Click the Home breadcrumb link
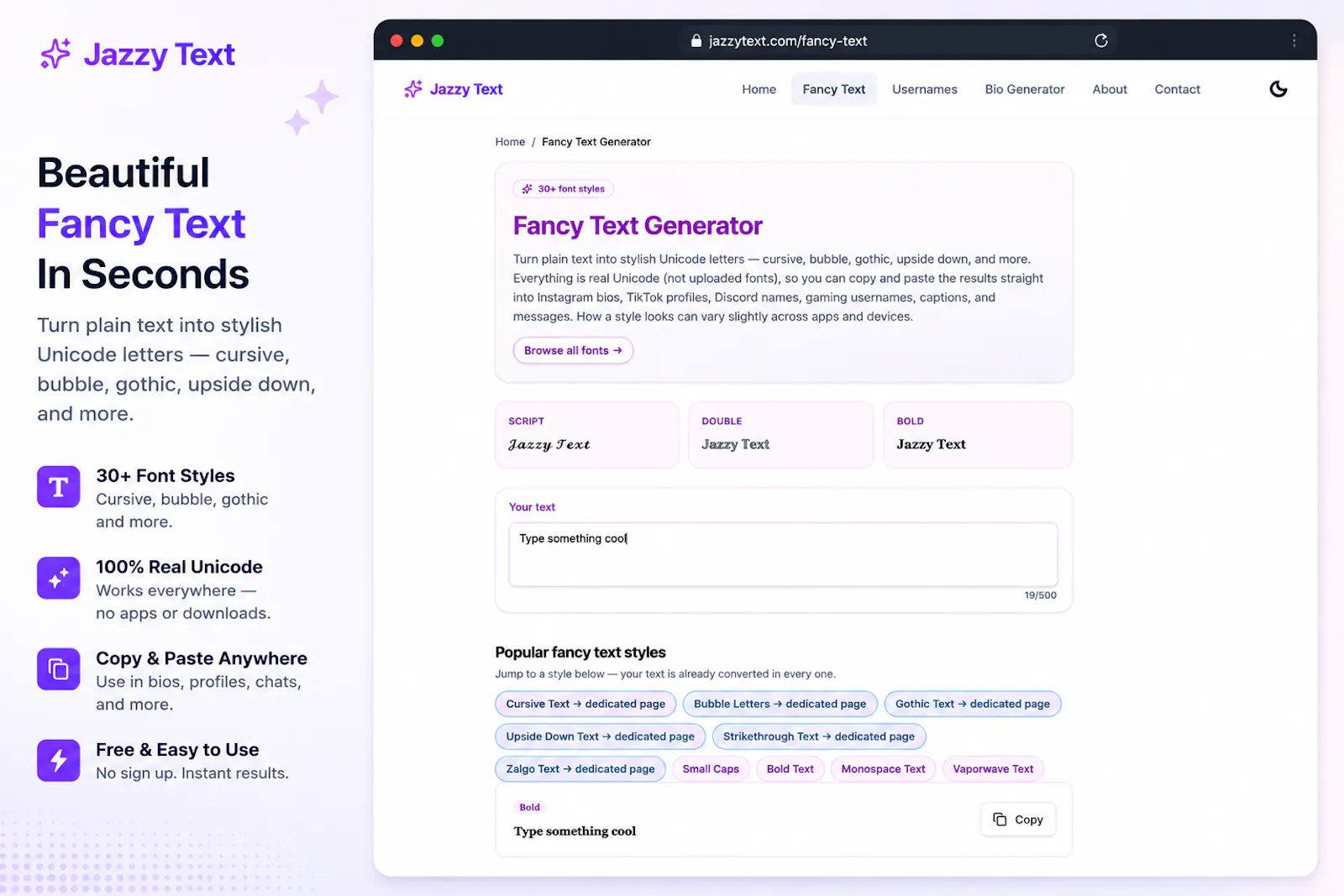Viewport: 1344px width, 896px height. (510, 142)
